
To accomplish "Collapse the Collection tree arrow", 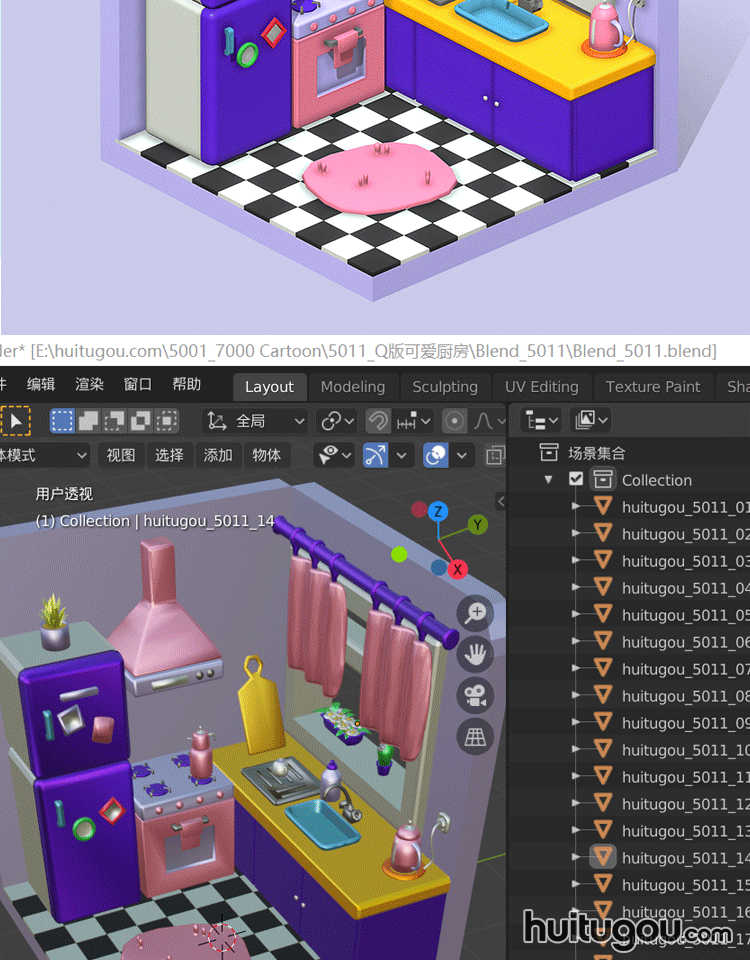I will pos(549,480).
